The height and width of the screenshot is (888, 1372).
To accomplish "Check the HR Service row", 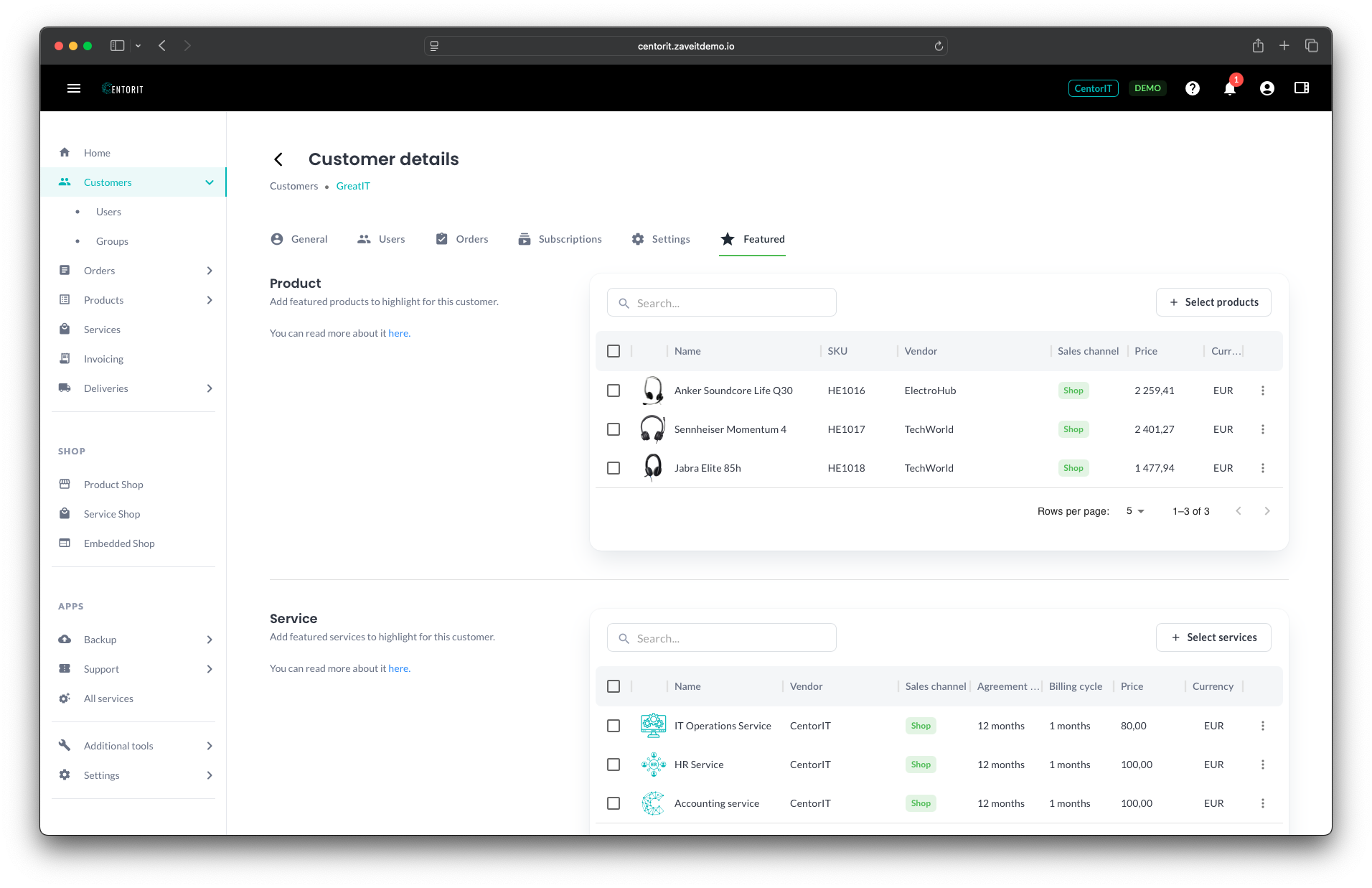I will tap(613, 765).
